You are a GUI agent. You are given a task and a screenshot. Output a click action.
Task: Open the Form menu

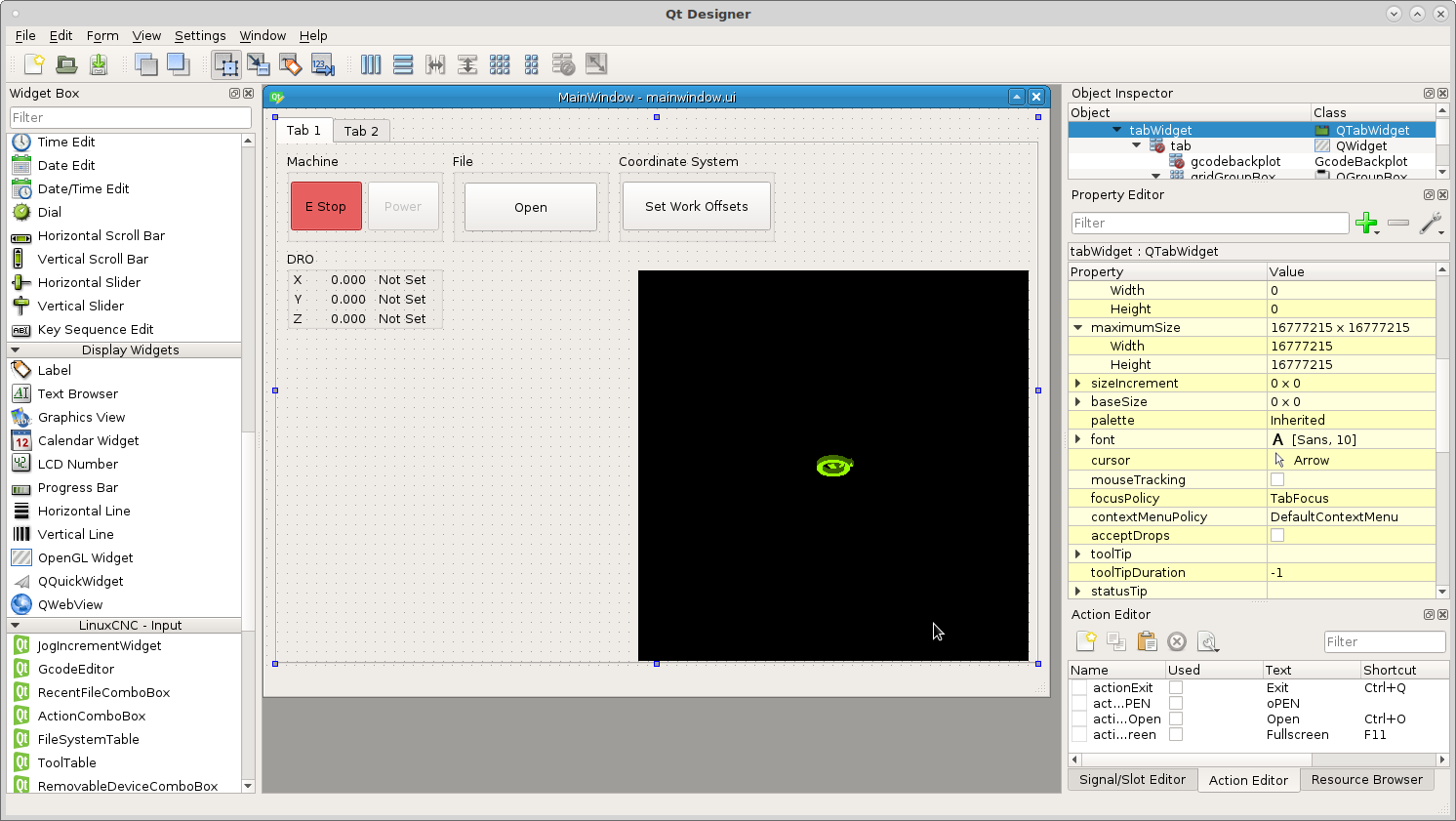(x=102, y=35)
